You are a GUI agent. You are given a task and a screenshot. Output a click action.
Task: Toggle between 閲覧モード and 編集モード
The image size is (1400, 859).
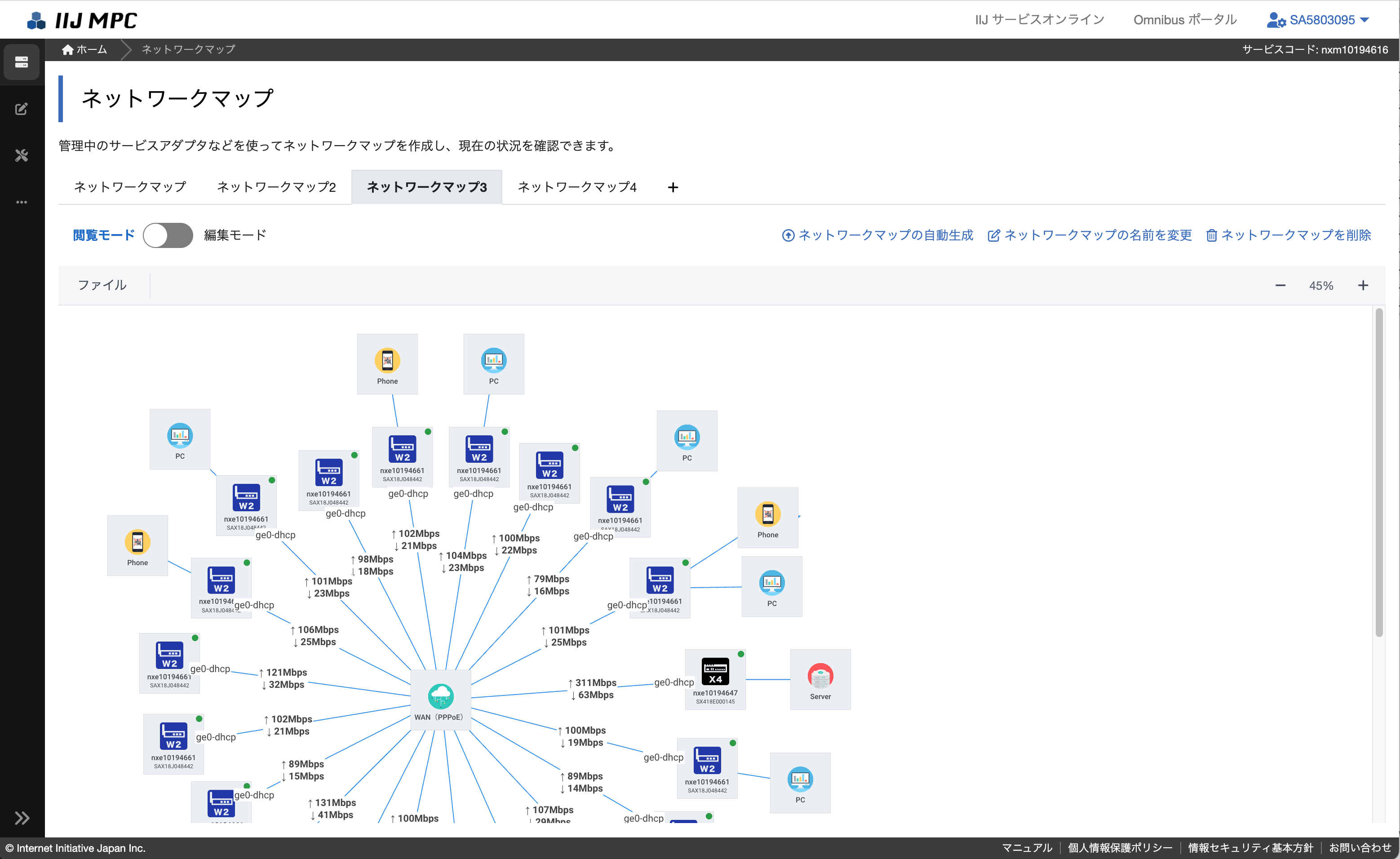tap(168, 235)
